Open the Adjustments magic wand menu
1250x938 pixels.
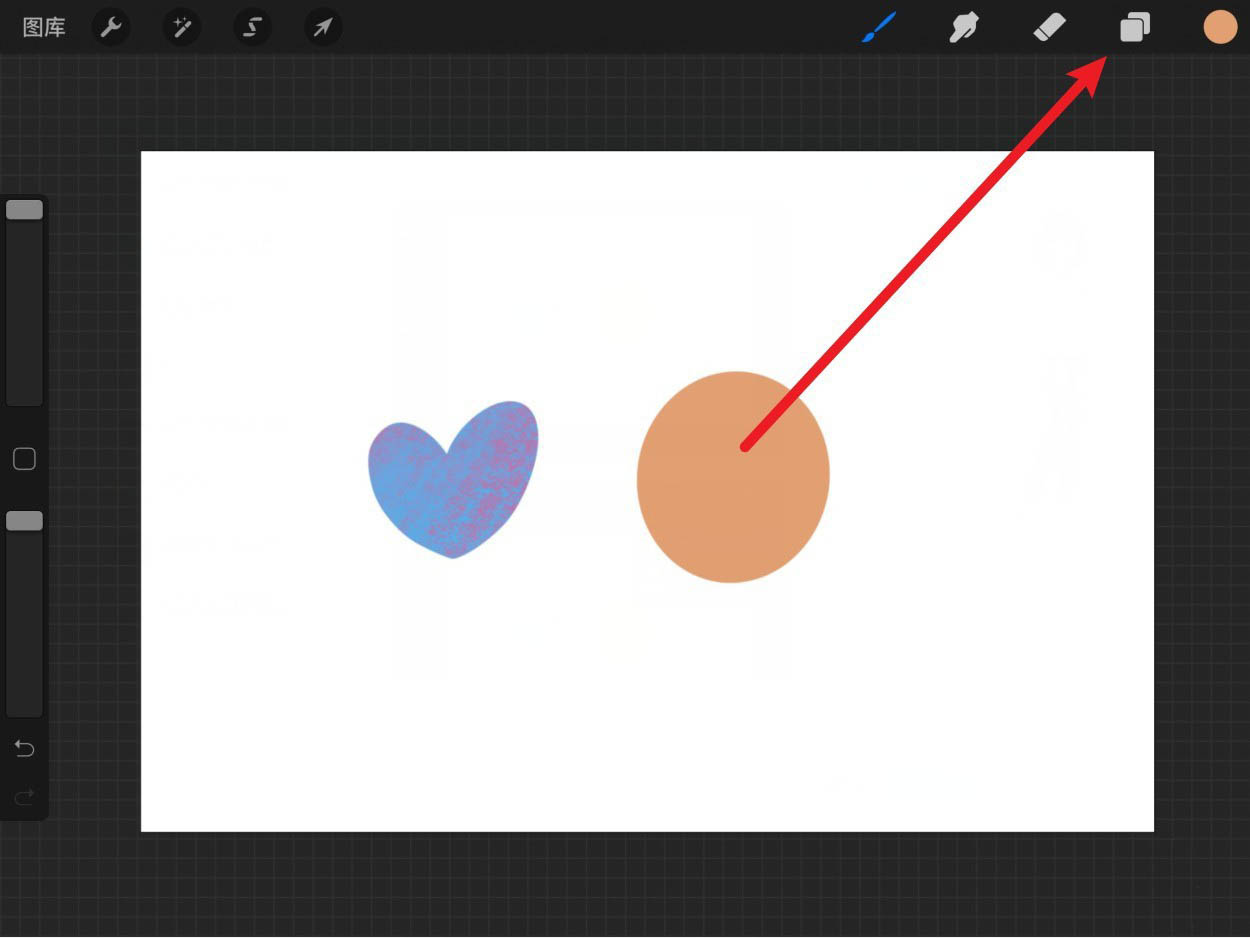point(182,28)
